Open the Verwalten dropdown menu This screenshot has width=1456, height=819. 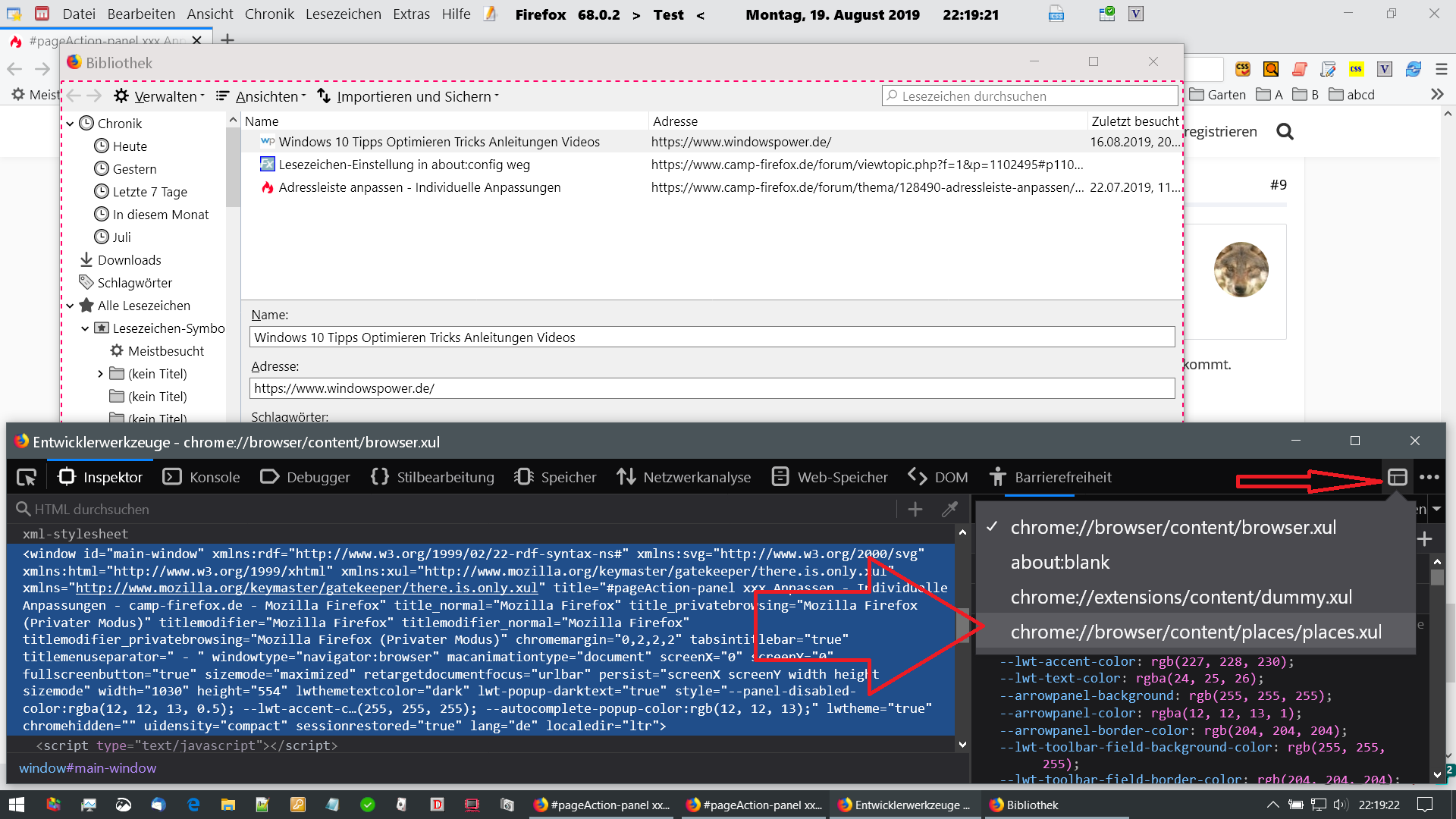(160, 96)
